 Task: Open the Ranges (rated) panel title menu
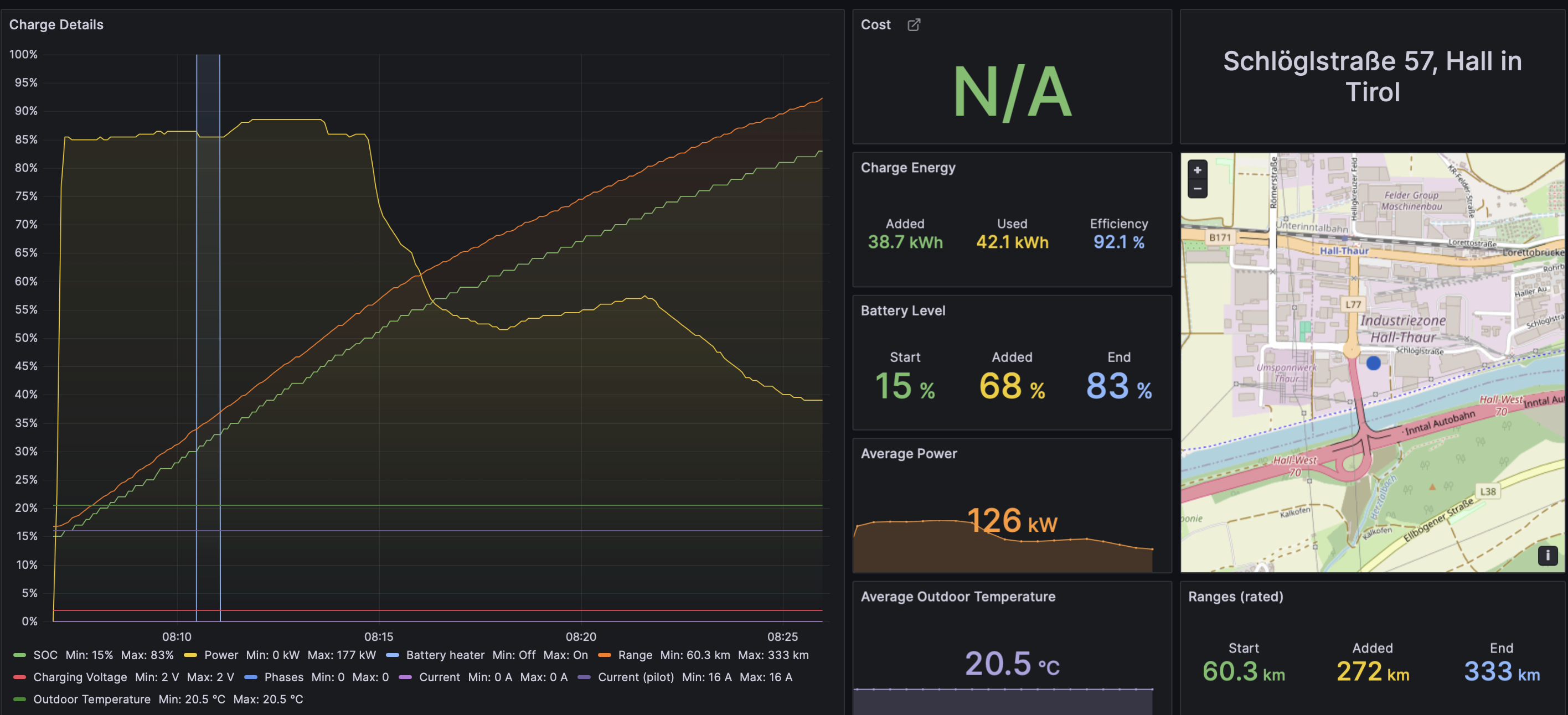[x=1235, y=597]
